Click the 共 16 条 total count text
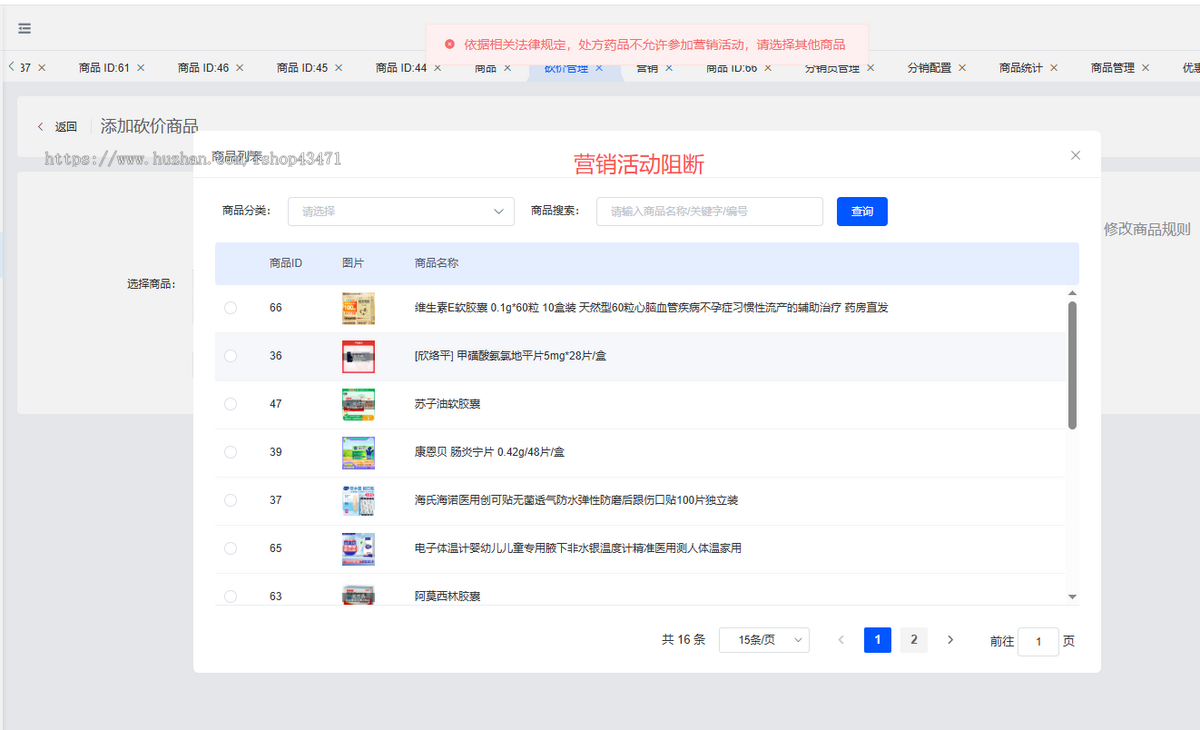 [x=684, y=640]
